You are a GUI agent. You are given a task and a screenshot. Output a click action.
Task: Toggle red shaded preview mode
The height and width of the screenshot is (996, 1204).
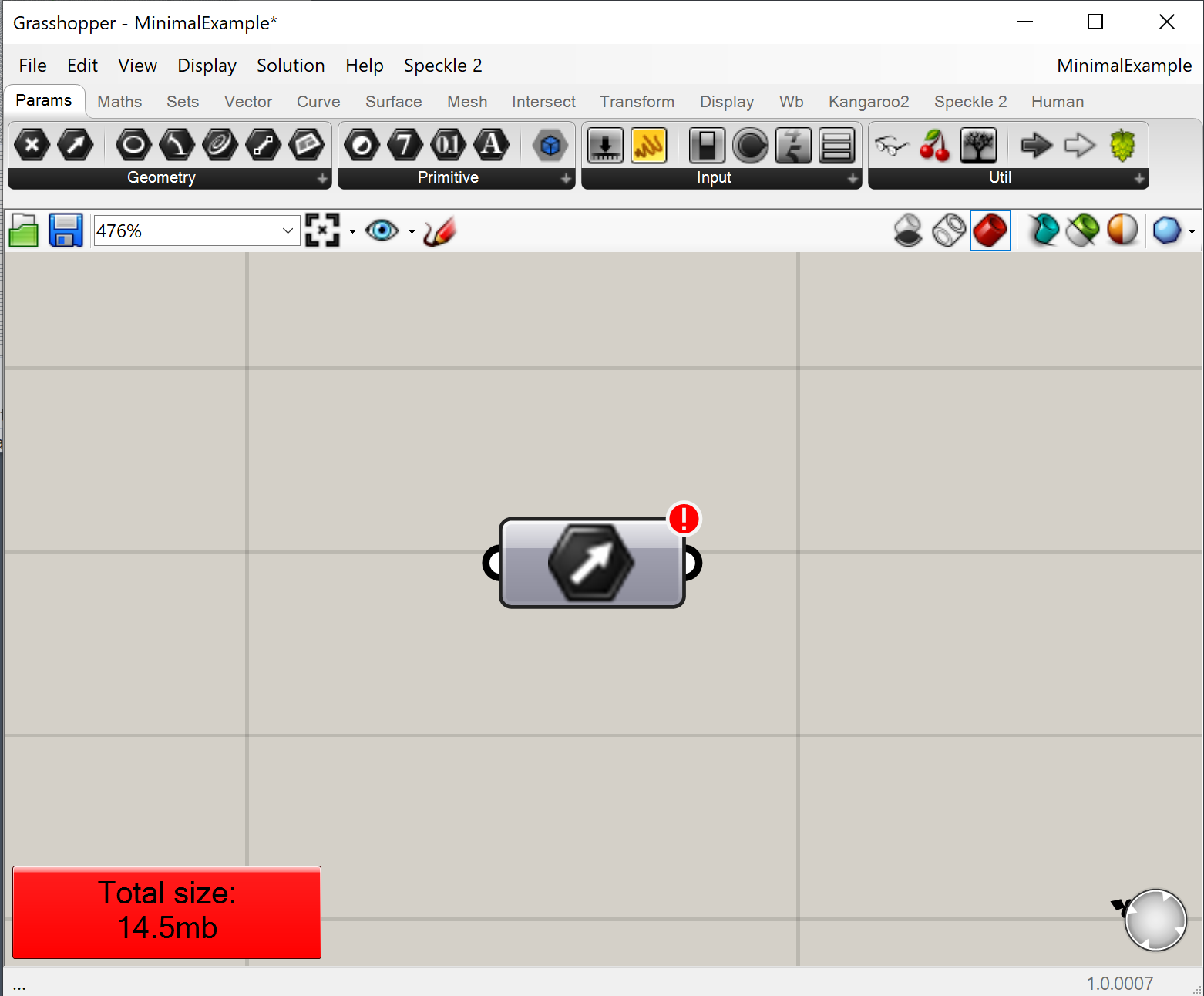click(x=990, y=230)
